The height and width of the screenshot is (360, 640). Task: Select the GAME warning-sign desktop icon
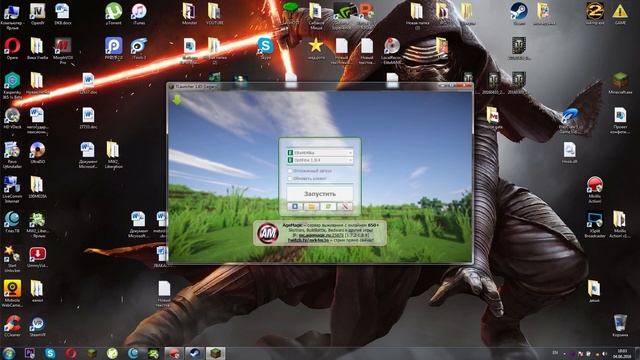[620, 14]
